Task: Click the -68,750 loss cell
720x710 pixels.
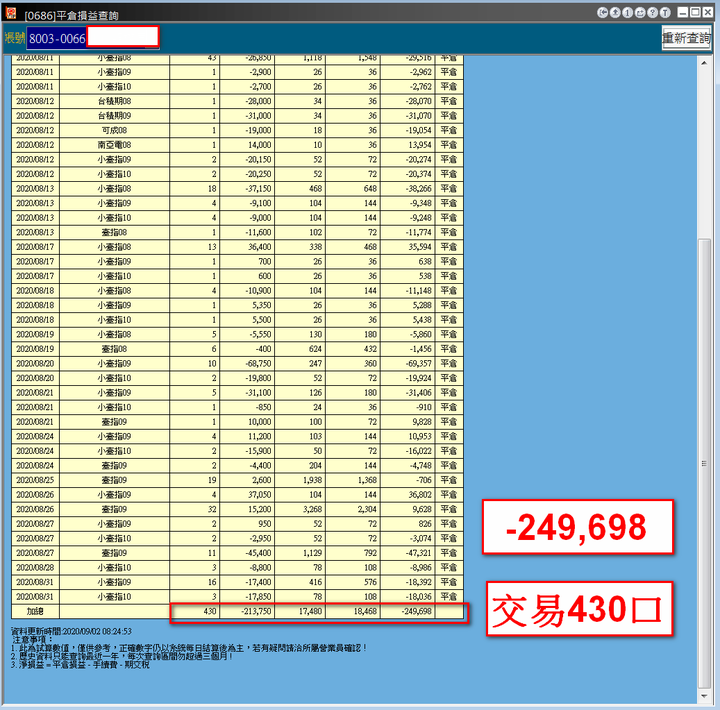Action: click(x=247, y=364)
